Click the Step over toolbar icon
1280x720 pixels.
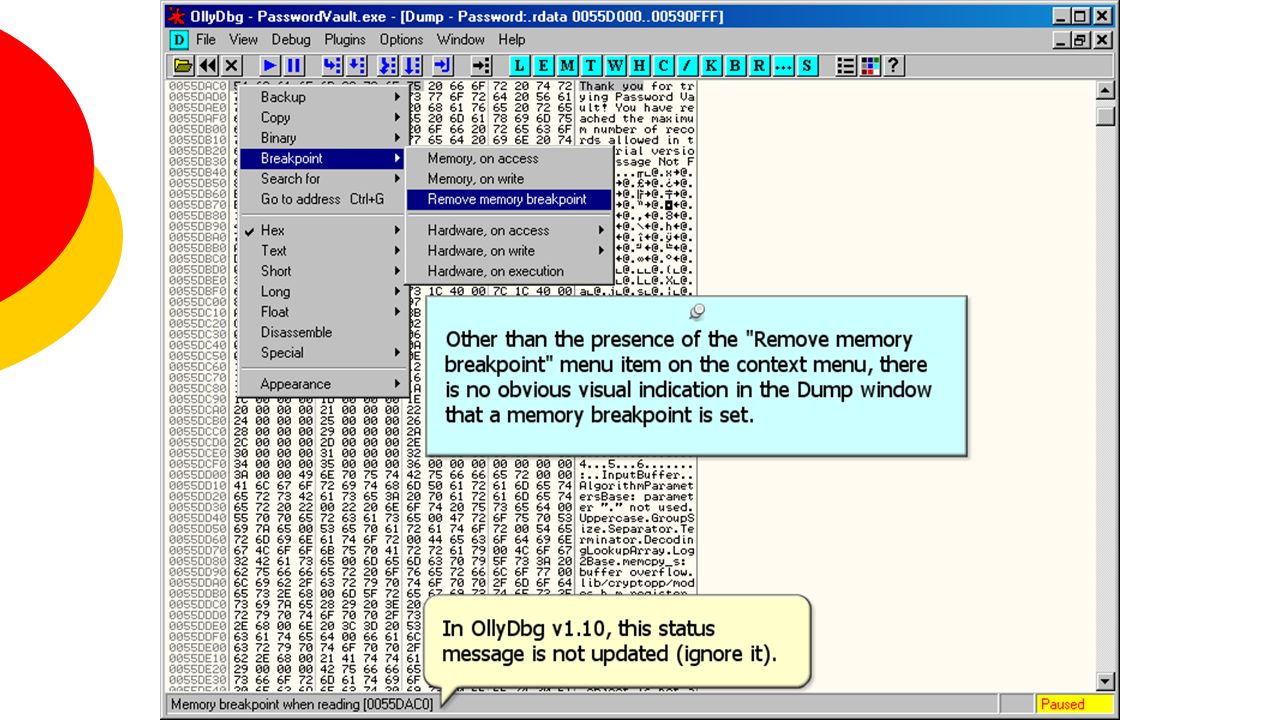pyautogui.click(x=356, y=66)
